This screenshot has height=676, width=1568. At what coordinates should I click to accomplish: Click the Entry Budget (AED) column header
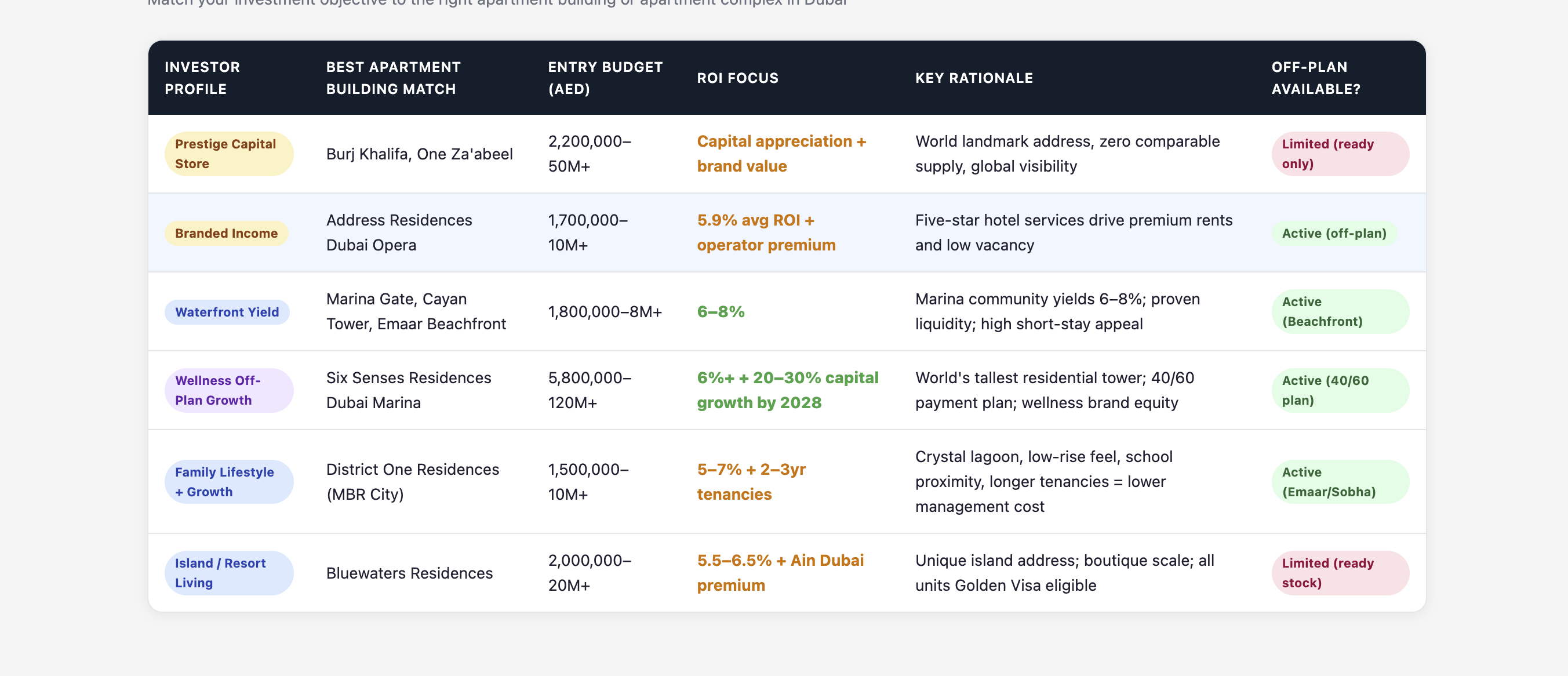coord(605,78)
